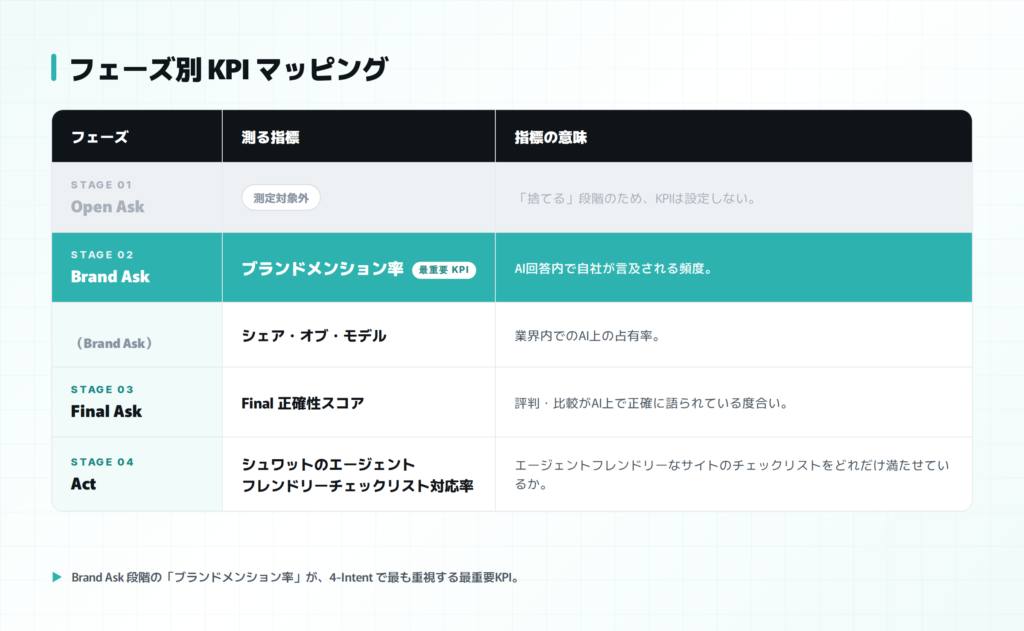The image size is (1024, 631).
Task: Click the text 業界内でのAI上の占有率。
Action: pos(588,336)
